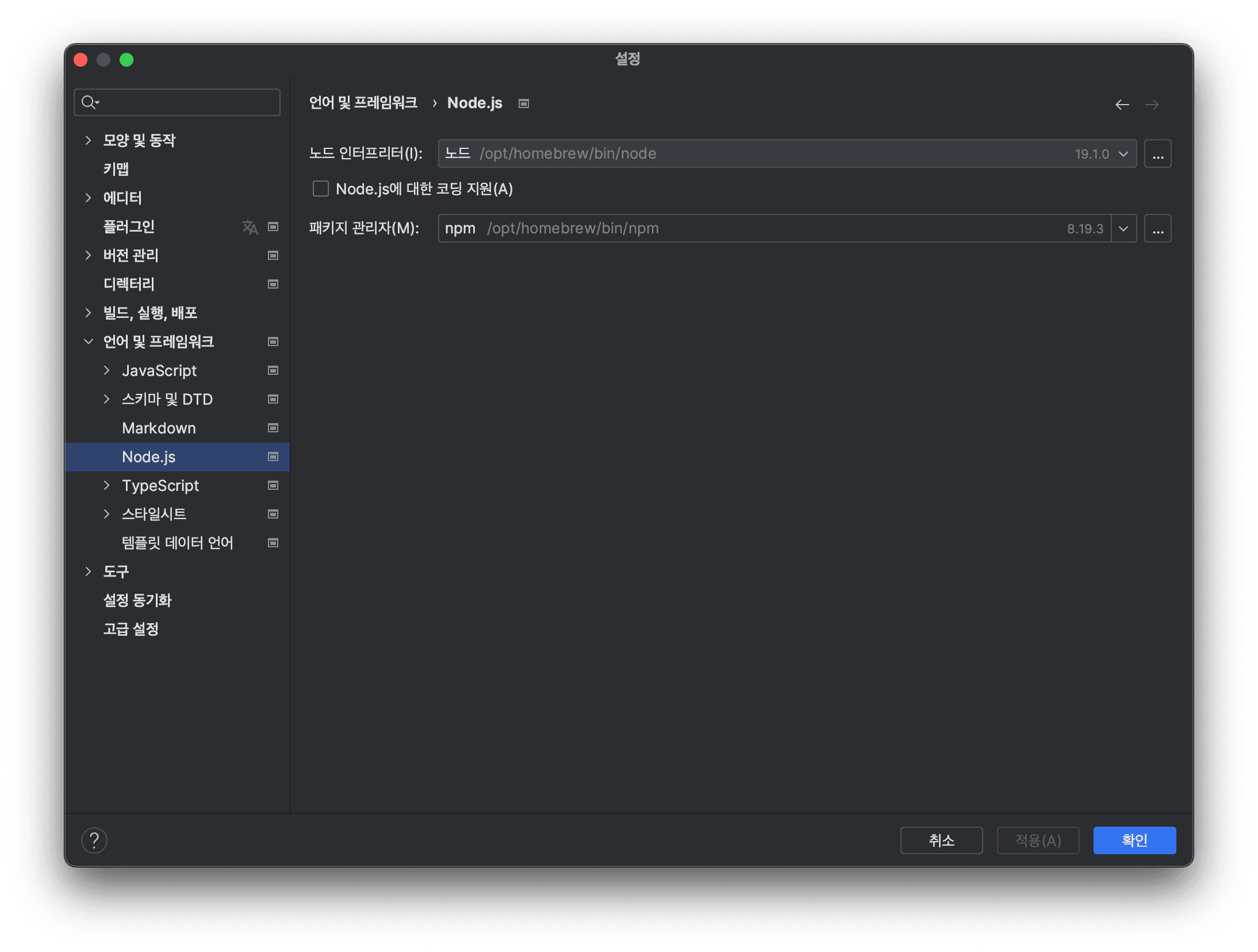
Task: Expand the JavaScript section in the sidebar
Action: click(107, 370)
